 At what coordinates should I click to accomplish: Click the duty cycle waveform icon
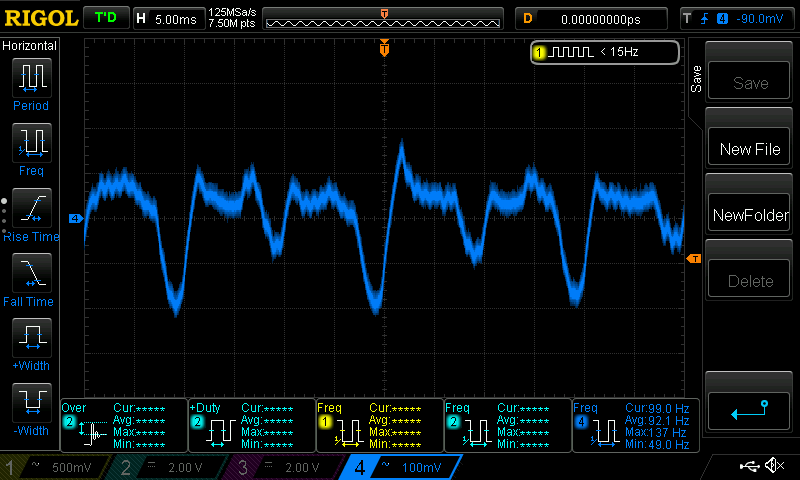tap(221, 433)
